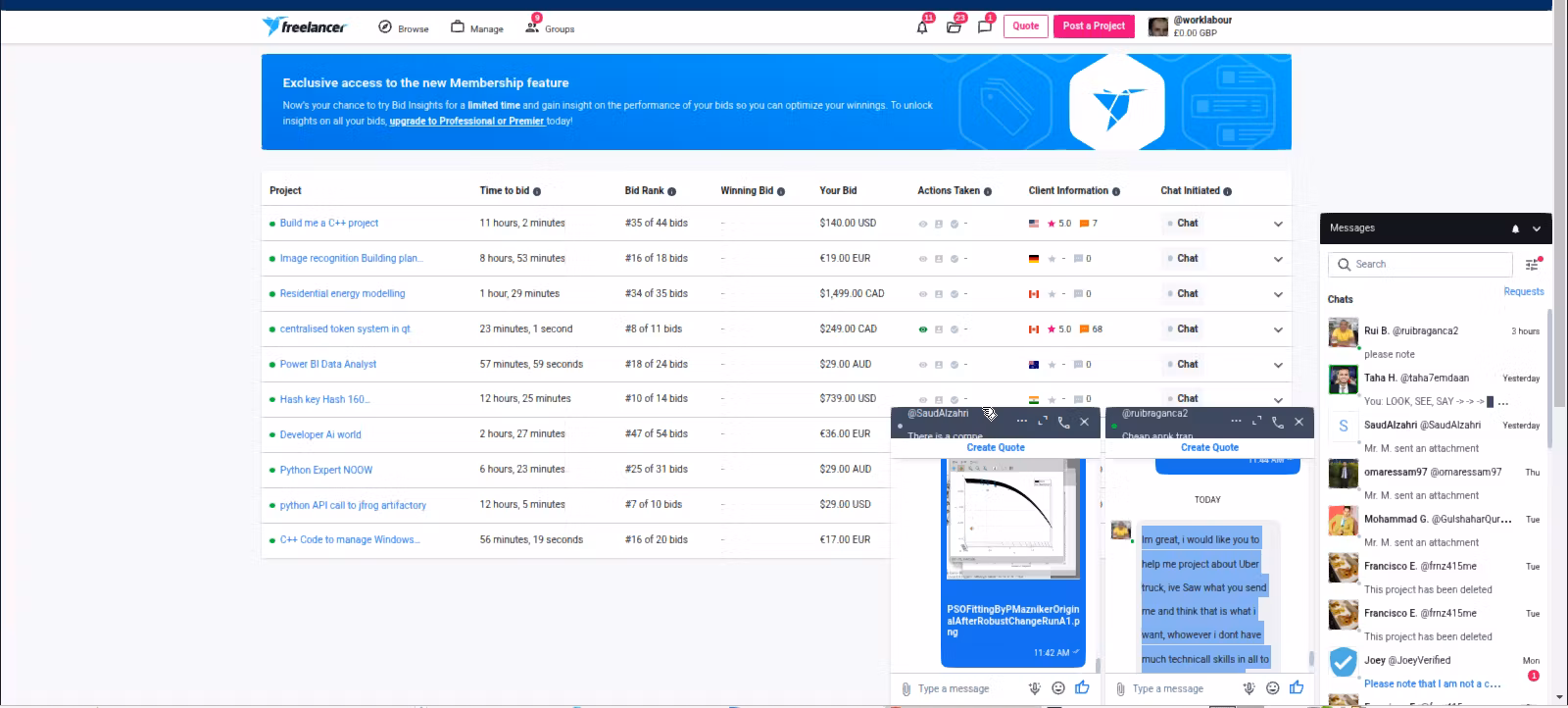Screen dimensions: 1568x708
Task: Click the Quote button
Action: (x=1026, y=26)
